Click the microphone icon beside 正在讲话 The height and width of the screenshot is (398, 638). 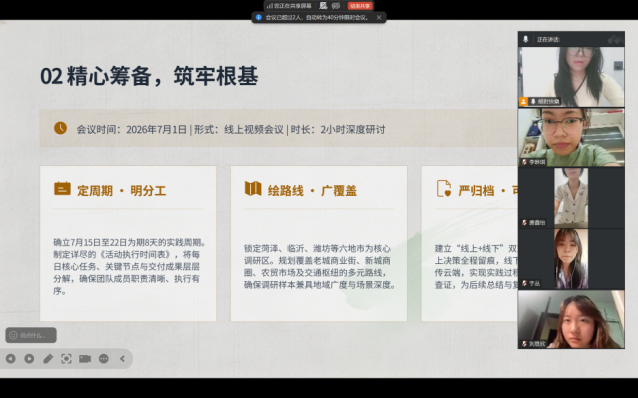pyautogui.click(x=525, y=39)
